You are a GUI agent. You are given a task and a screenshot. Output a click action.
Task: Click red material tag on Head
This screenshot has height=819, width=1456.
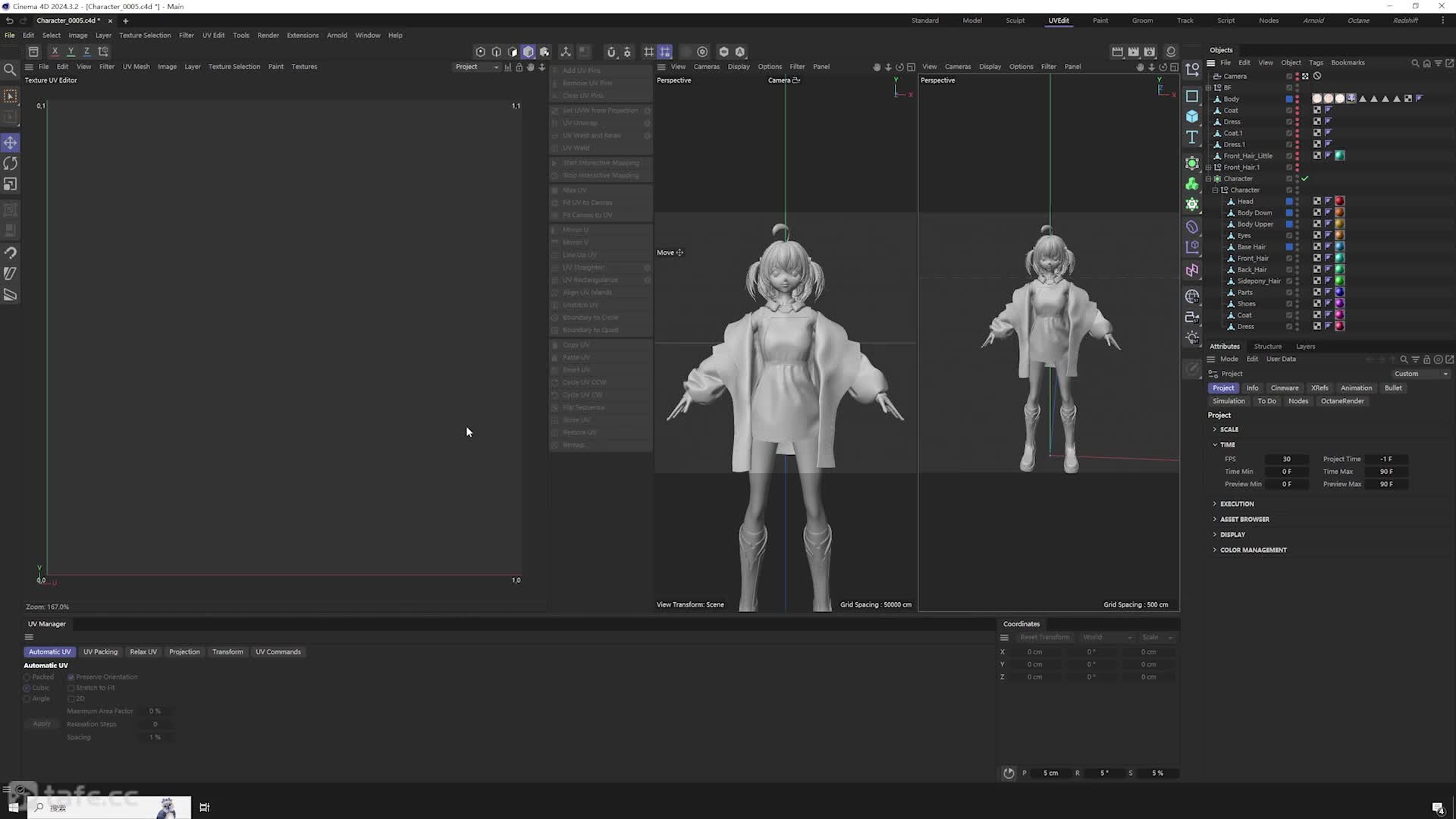point(1339,201)
